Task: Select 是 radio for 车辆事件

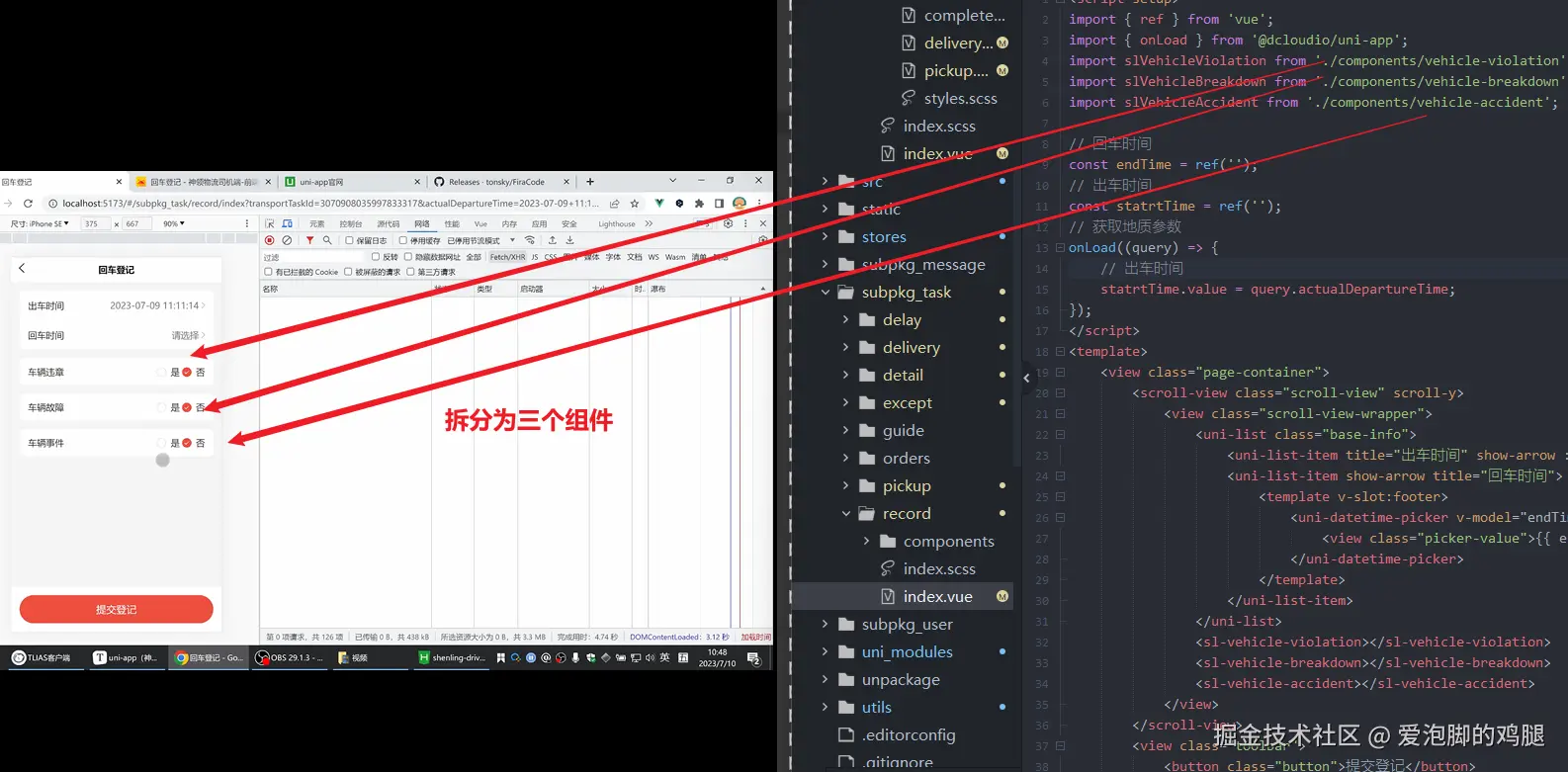Action: pos(162,443)
